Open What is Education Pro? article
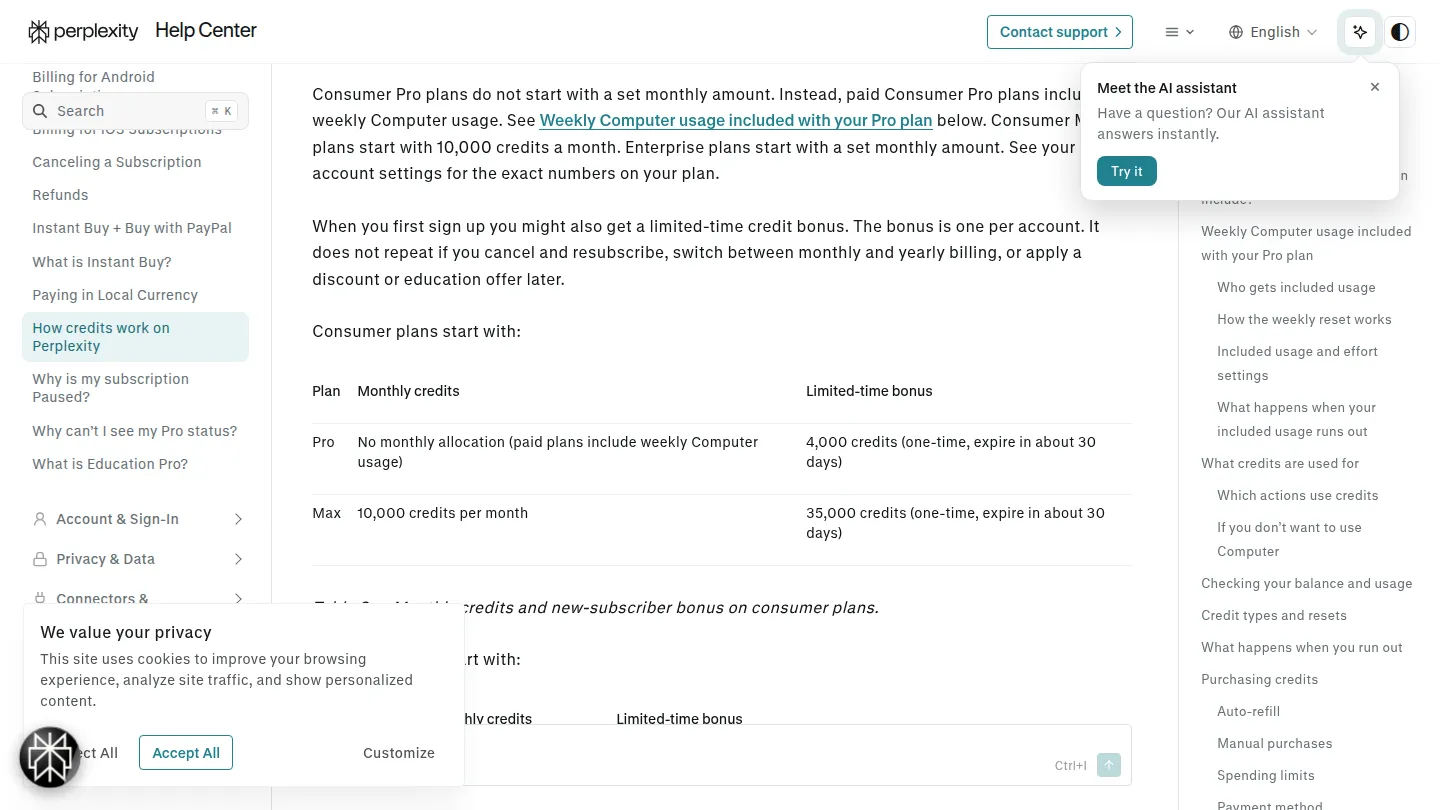The image size is (1440, 810). coord(110,464)
